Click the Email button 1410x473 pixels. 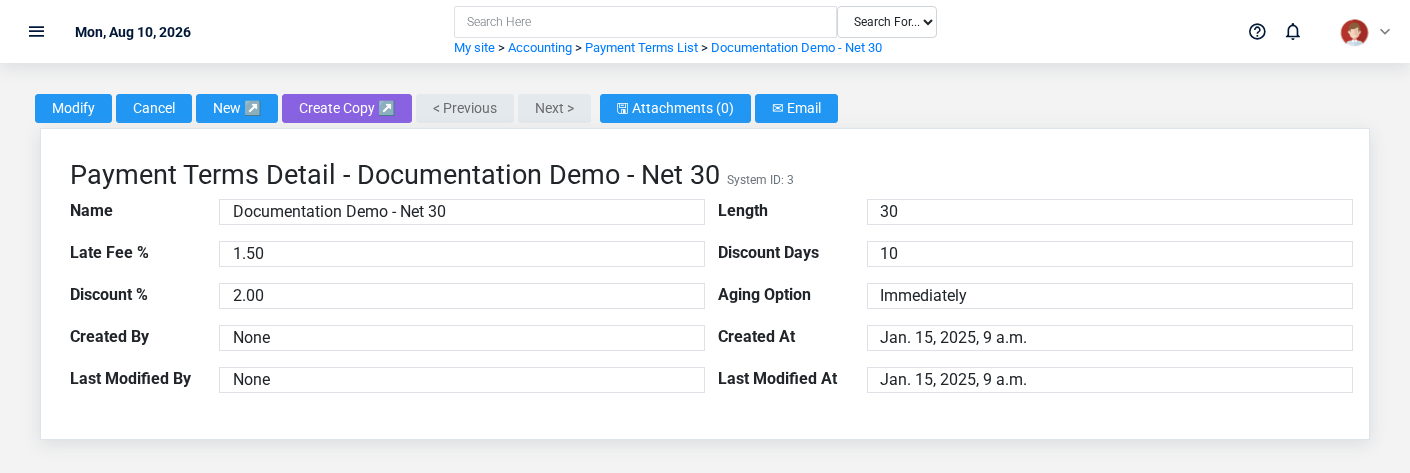click(796, 108)
